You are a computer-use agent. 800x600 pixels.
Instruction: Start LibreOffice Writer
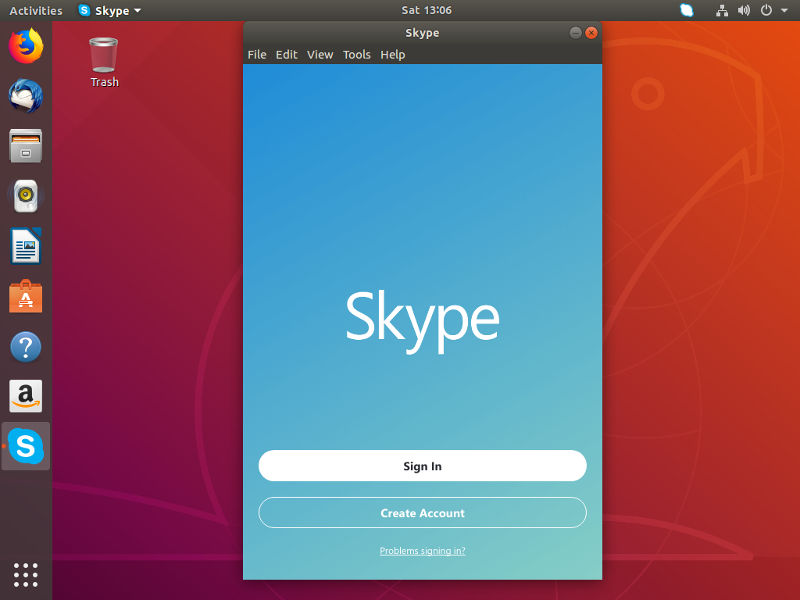24,246
